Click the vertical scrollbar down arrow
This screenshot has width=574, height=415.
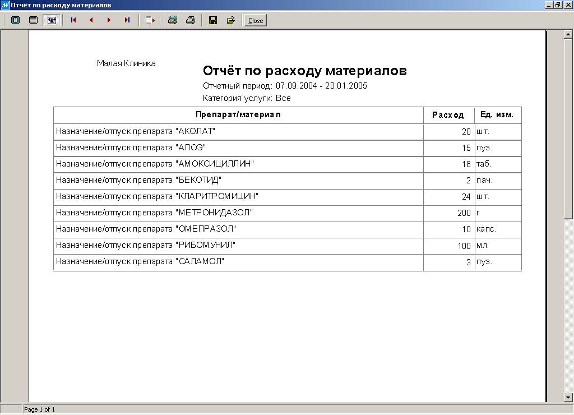[x=568, y=397]
